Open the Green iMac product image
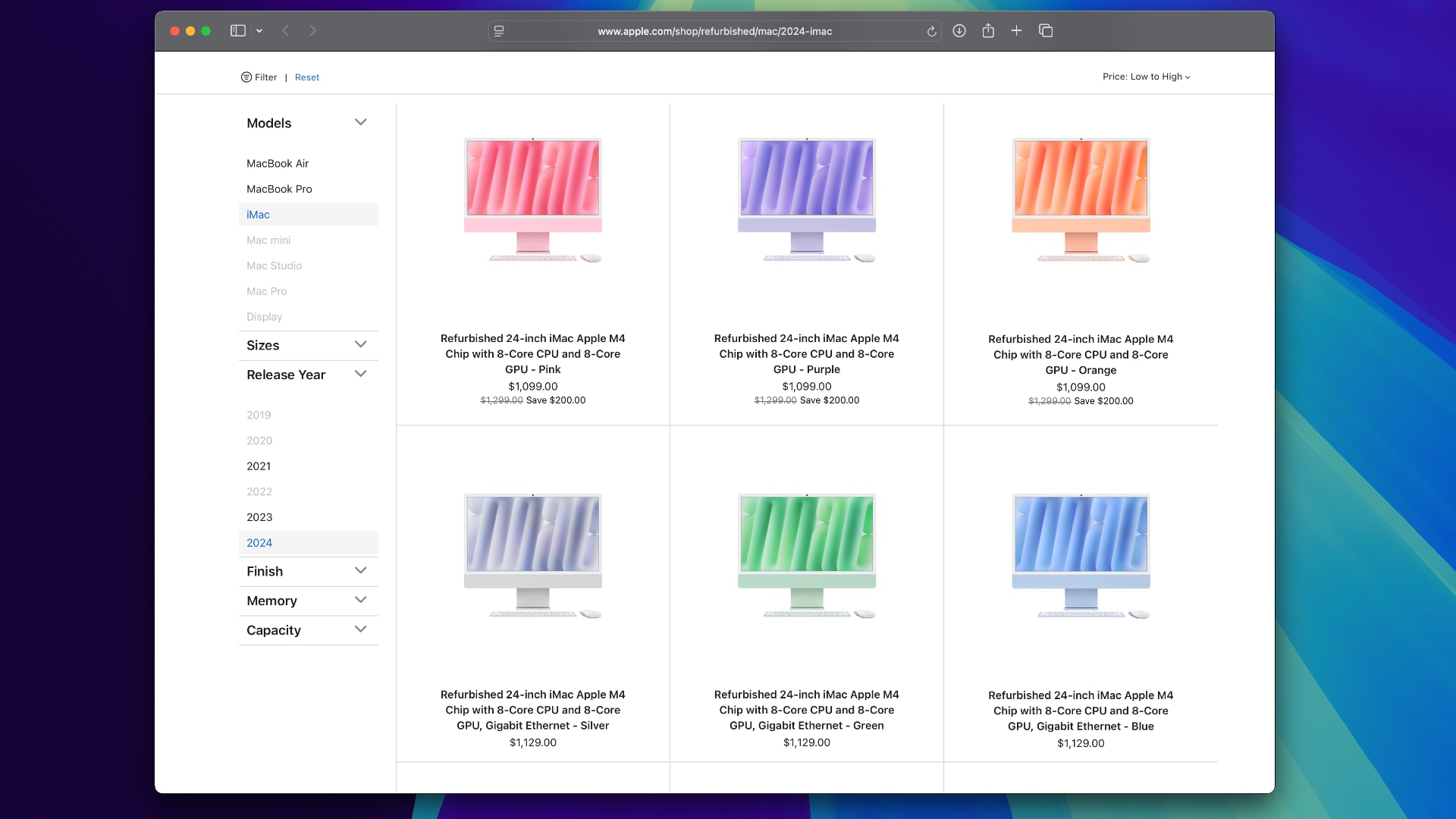This screenshot has height=819, width=1456. pos(807,556)
